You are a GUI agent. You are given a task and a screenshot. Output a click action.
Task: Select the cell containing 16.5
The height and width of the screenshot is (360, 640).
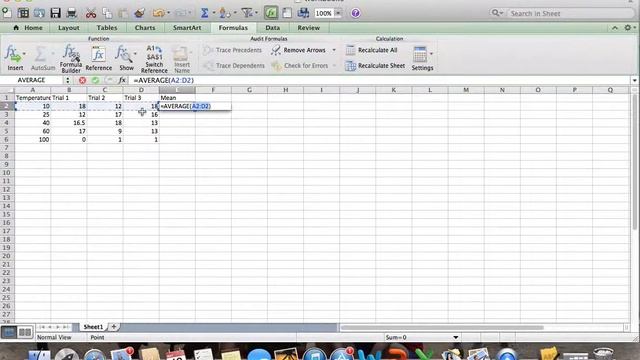coord(69,123)
